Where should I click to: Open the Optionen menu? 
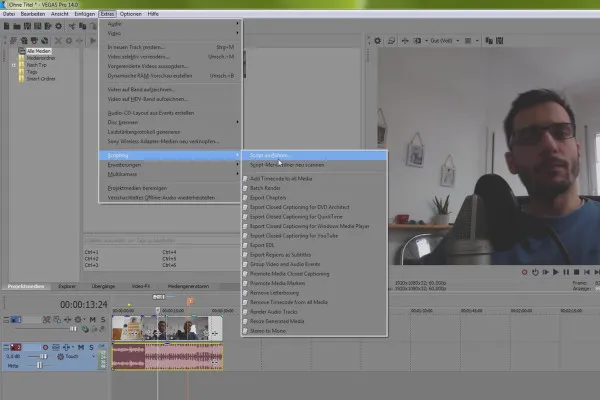coord(130,14)
